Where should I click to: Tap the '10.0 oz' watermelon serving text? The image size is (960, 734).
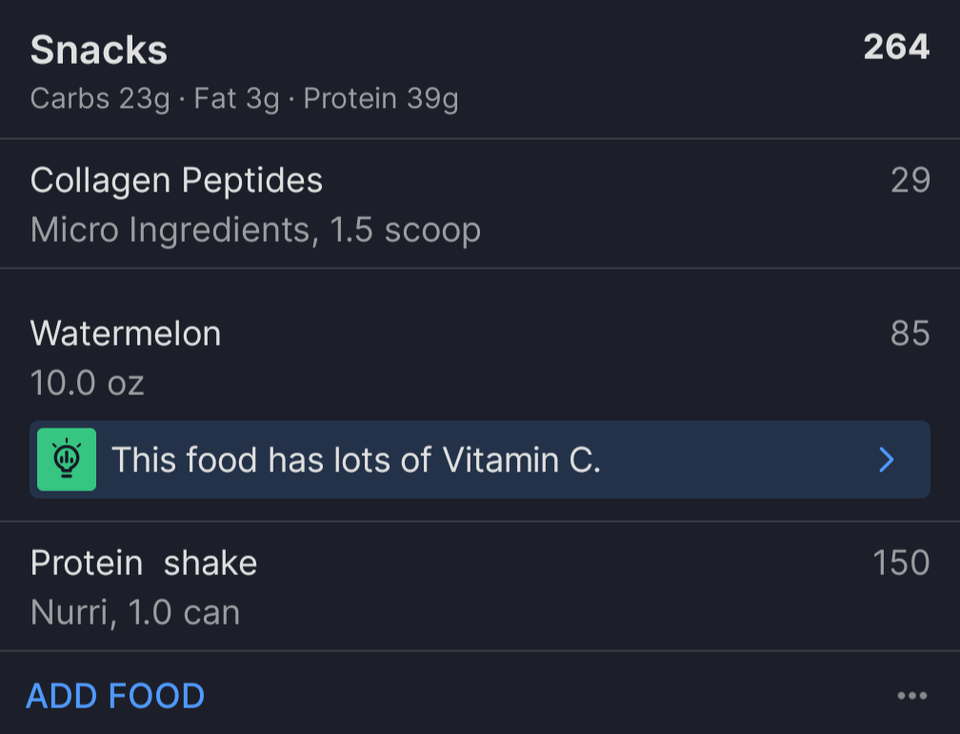[87, 383]
